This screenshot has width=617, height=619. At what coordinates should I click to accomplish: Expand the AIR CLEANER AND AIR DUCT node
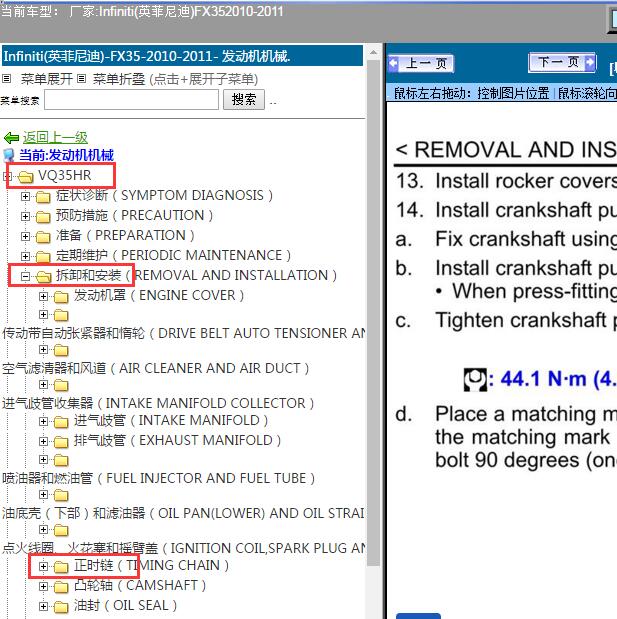[43, 349]
